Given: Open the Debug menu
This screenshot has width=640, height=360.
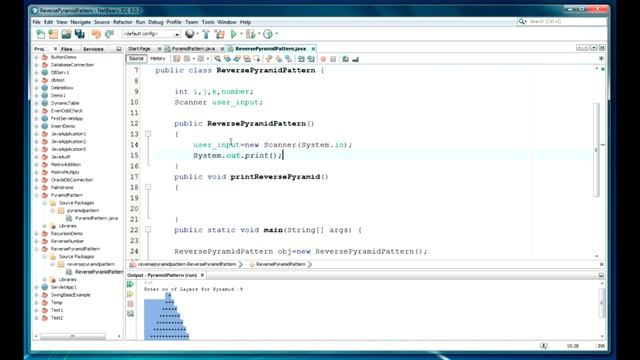Looking at the screenshot, I should tap(156, 22).
